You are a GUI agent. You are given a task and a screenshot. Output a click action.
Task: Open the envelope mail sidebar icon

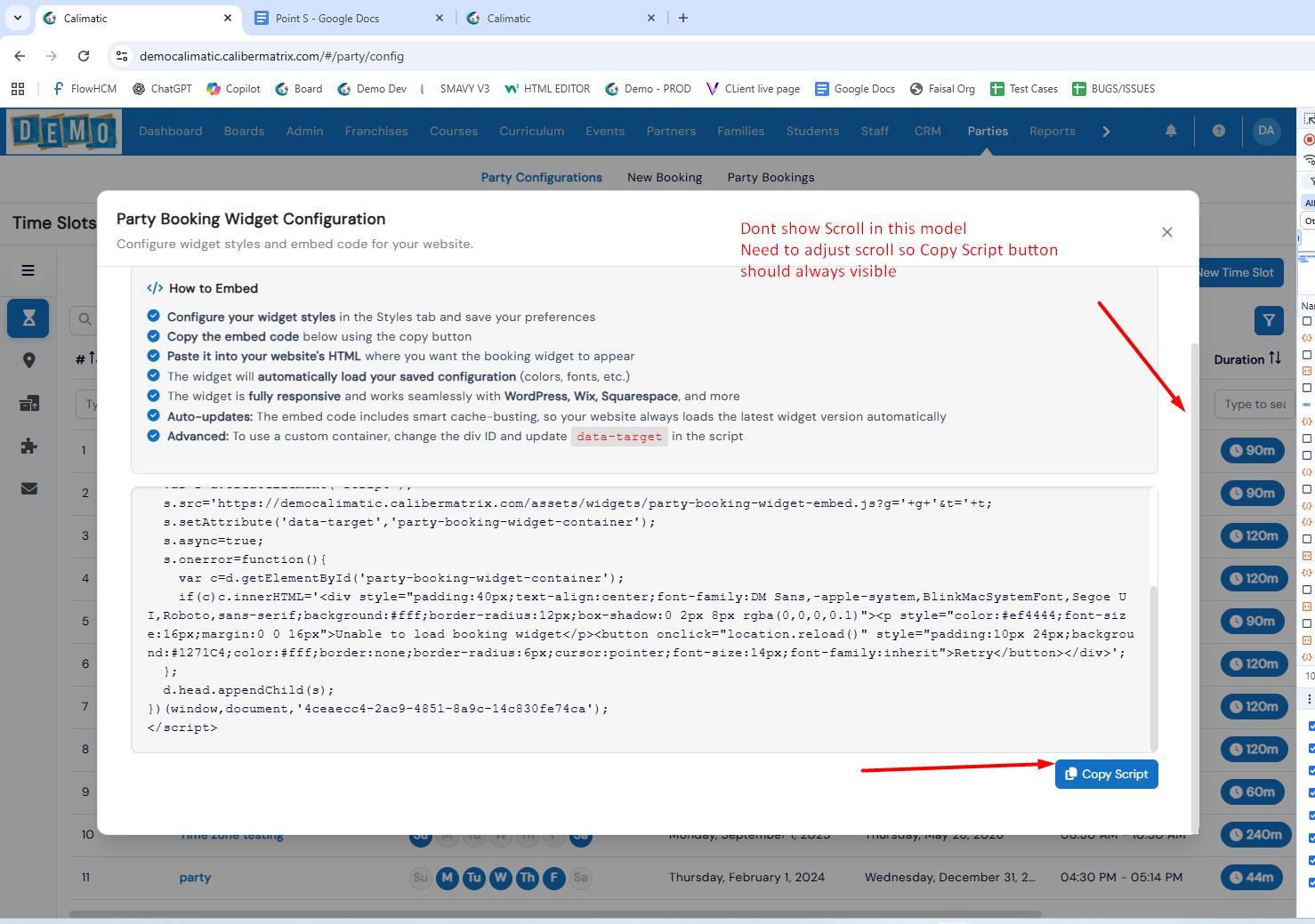[x=28, y=488]
